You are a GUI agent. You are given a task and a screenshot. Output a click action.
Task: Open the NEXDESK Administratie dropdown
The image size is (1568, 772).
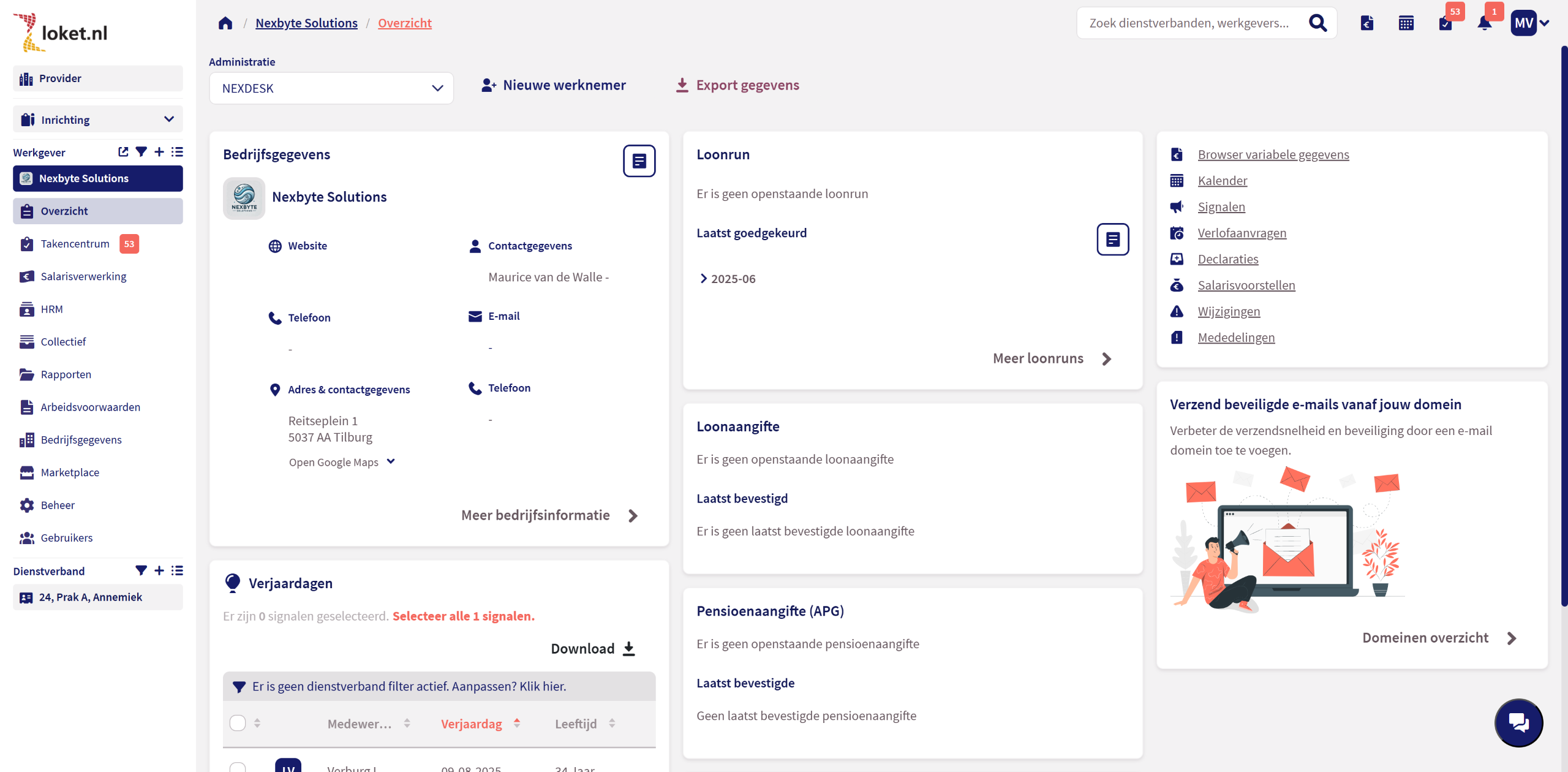(331, 88)
